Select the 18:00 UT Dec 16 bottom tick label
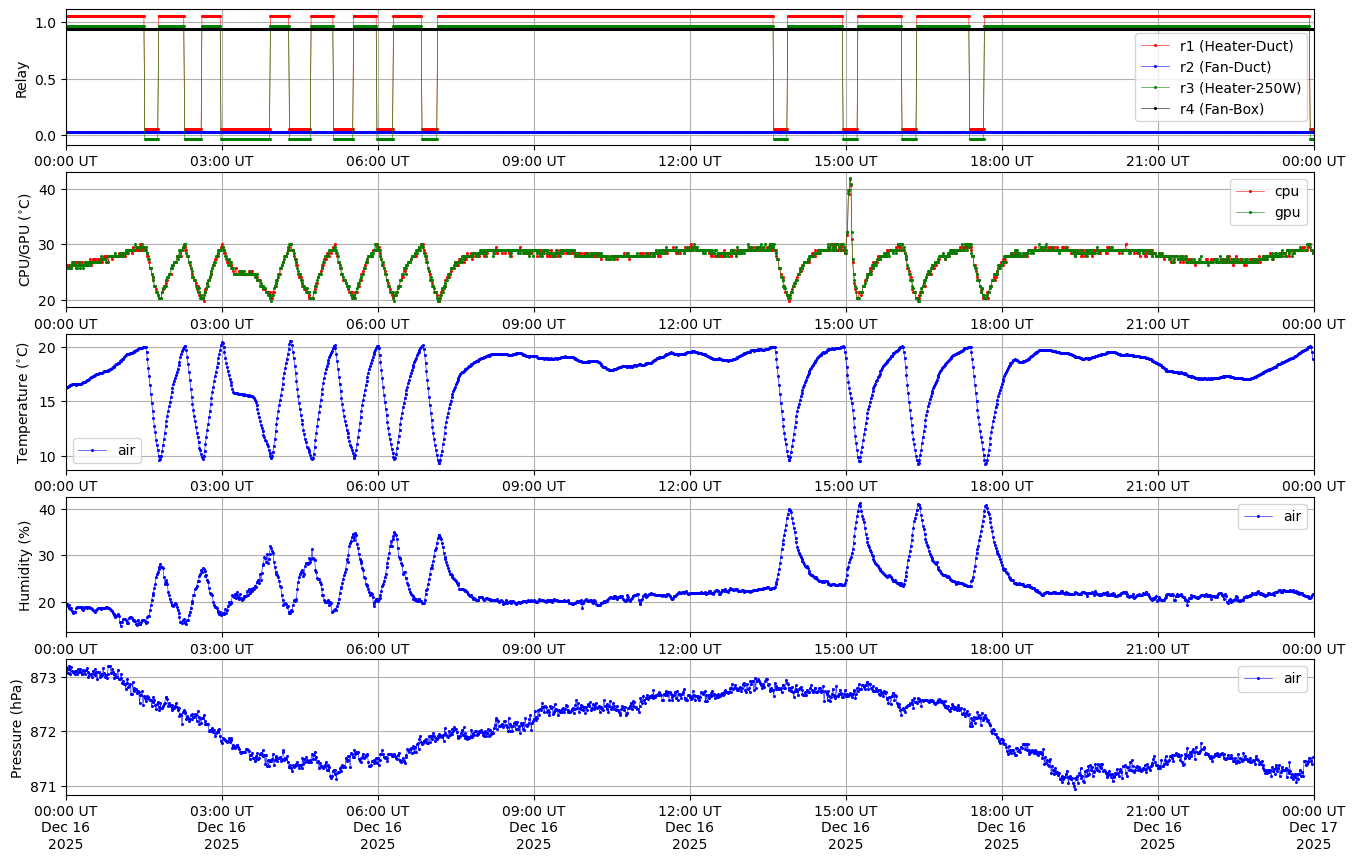 point(1001,827)
